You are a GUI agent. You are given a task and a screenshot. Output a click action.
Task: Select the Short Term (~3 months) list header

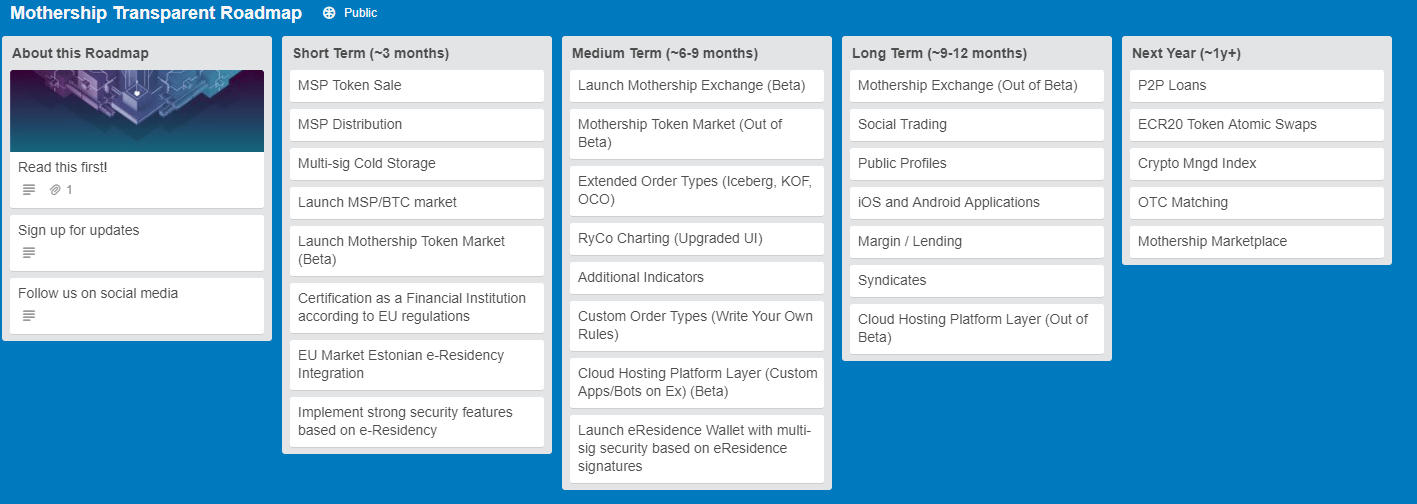[x=371, y=53]
